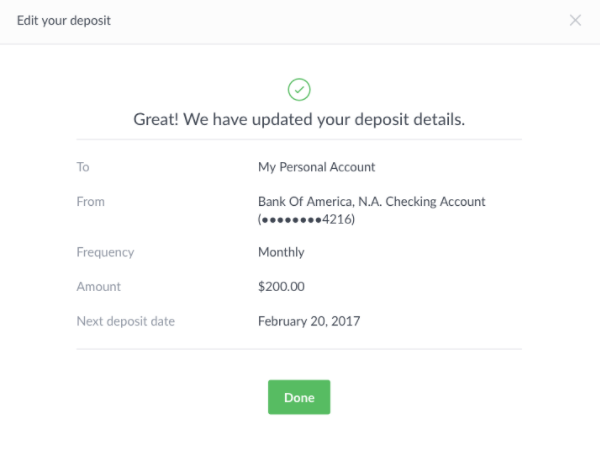Viewport: 600px width, 454px height.
Task: Select 'My Personal Account' value
Action: [x=316, y=167]
